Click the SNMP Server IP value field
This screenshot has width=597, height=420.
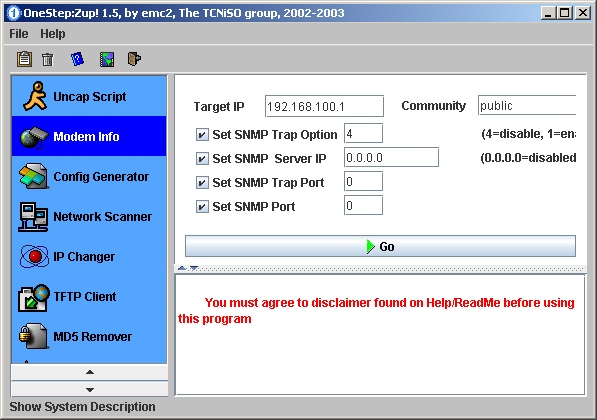click(x=391, y=157)
